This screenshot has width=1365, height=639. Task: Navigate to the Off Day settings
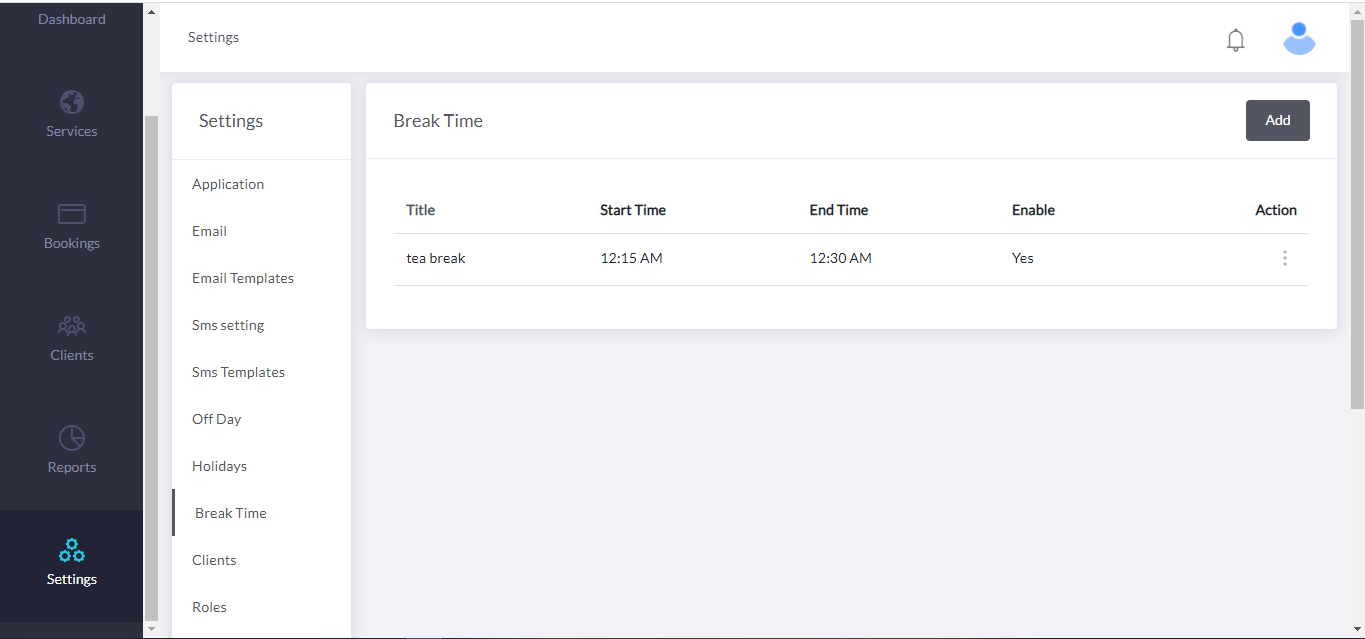[216, 418]
